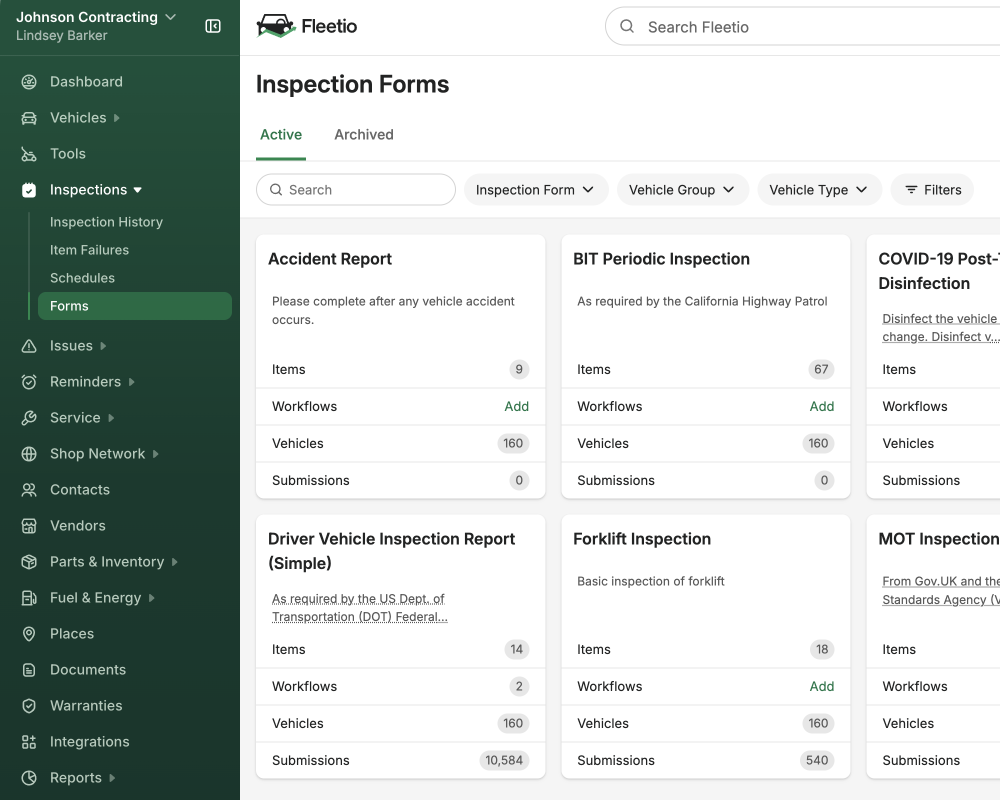Viewport: 1000px width, 800px height.
Task: Click the 9 items badge on Accident Report
Action: [519, 369]
